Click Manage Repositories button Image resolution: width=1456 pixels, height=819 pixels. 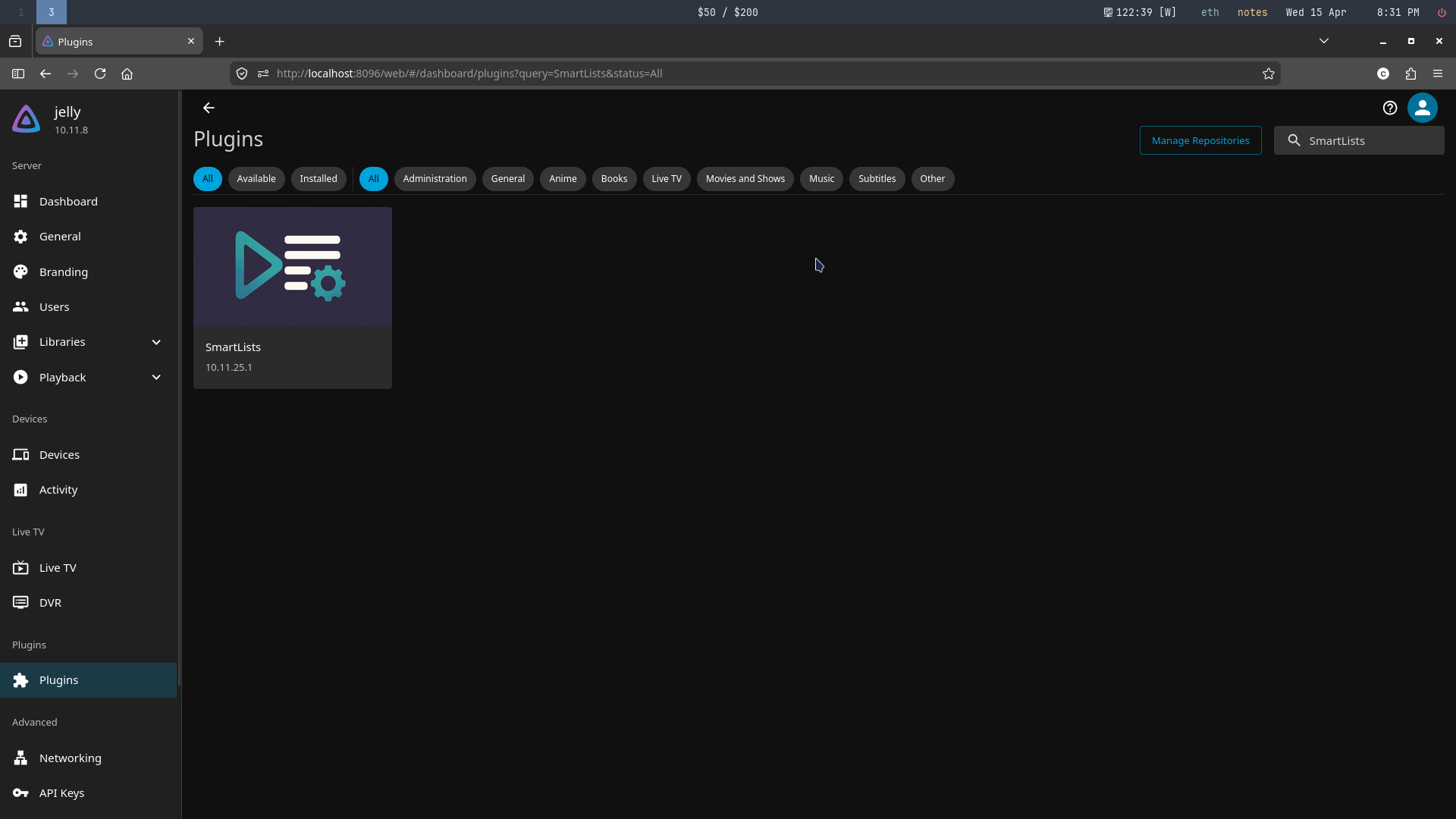pos(1200,140)
